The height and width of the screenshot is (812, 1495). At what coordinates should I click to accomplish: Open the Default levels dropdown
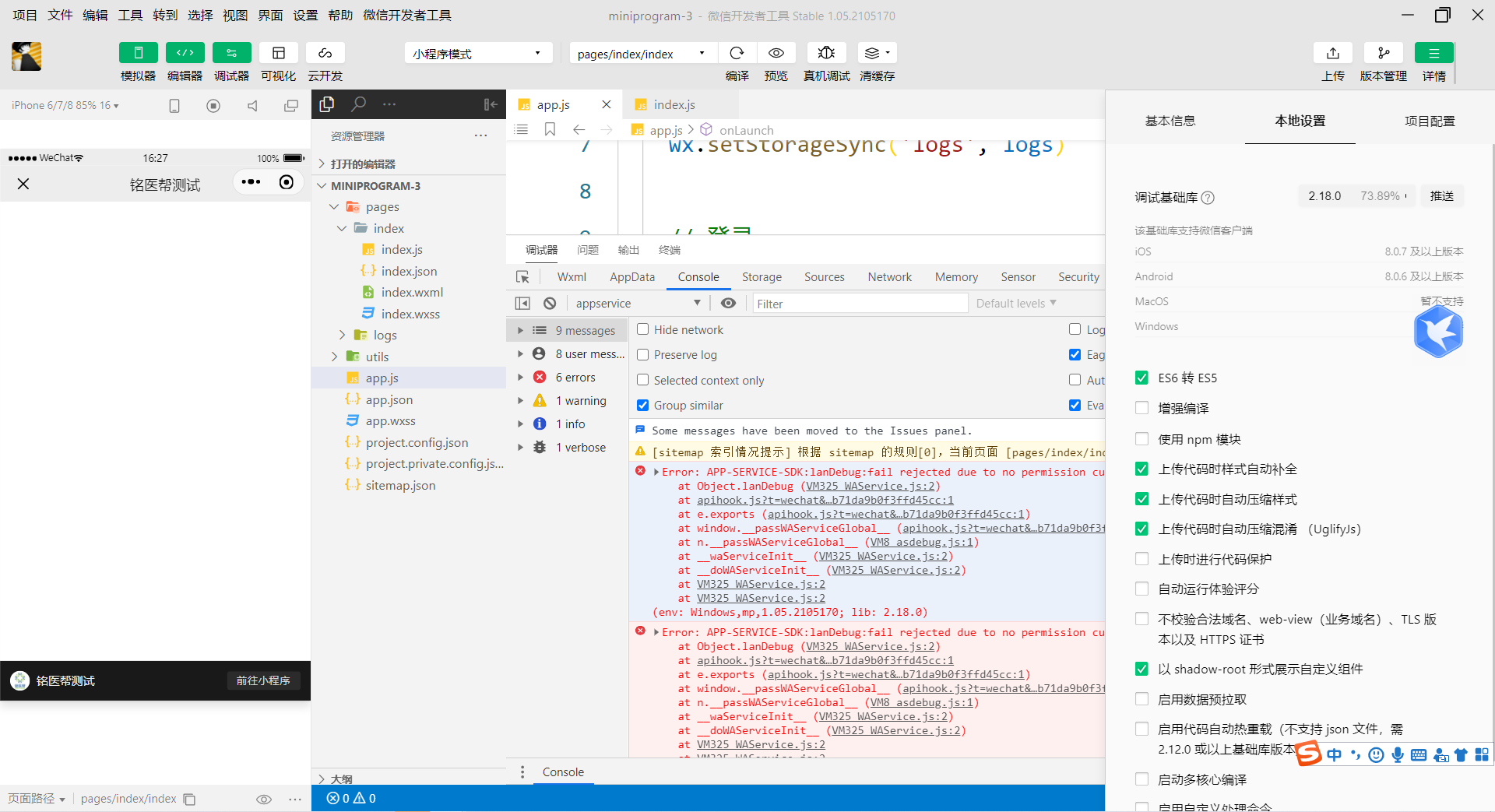click(x=1016, y=304)
